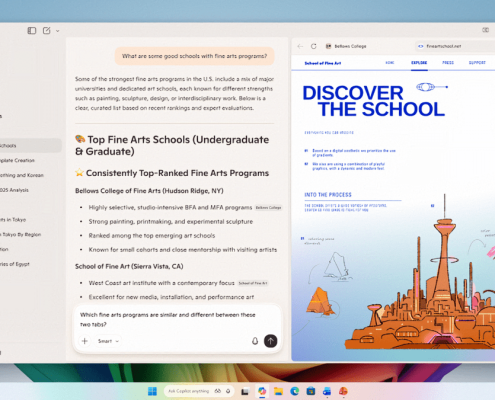Viewport: 495px width, 400px height.
Task: Click the DISCOVER THE SCHOOL headline
Action: tap(374, 101)
